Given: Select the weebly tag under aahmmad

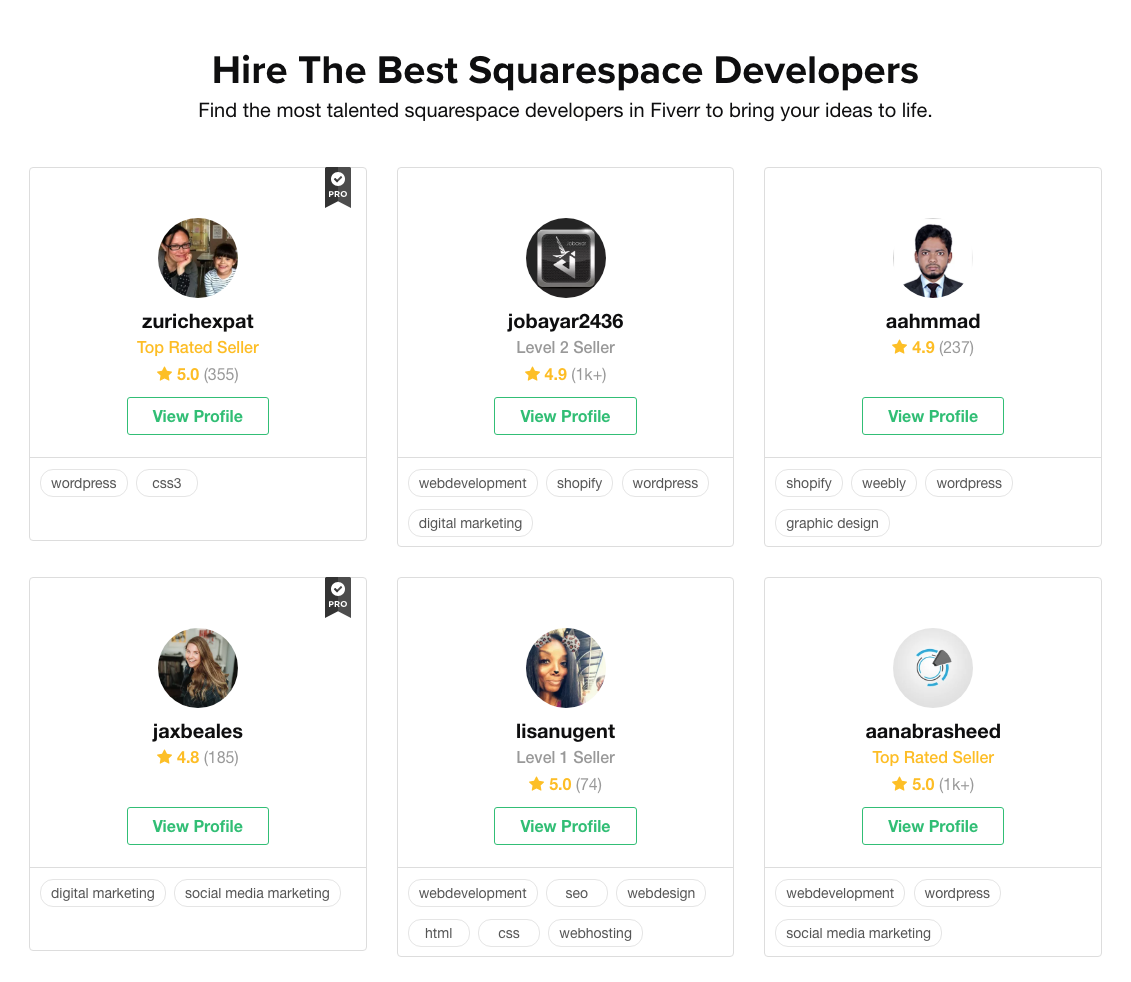Looking at the screenshot, I should tap(884, 483).
